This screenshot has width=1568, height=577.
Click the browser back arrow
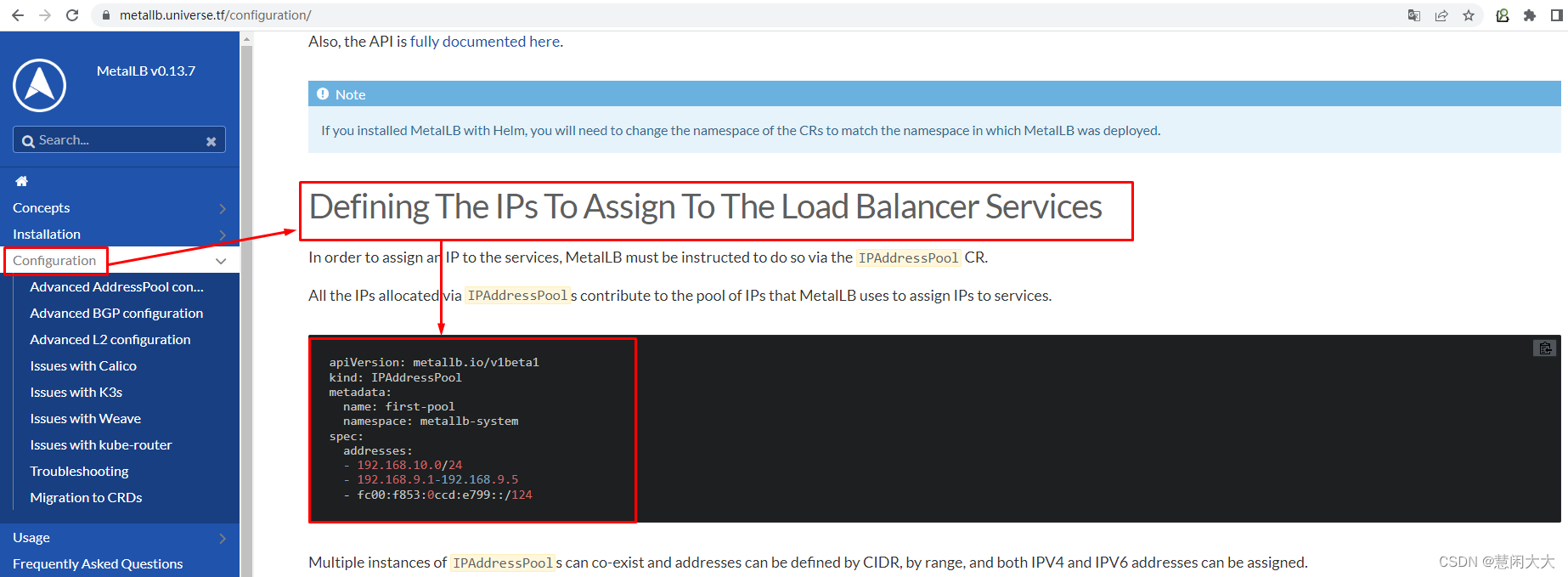[18, 15]
